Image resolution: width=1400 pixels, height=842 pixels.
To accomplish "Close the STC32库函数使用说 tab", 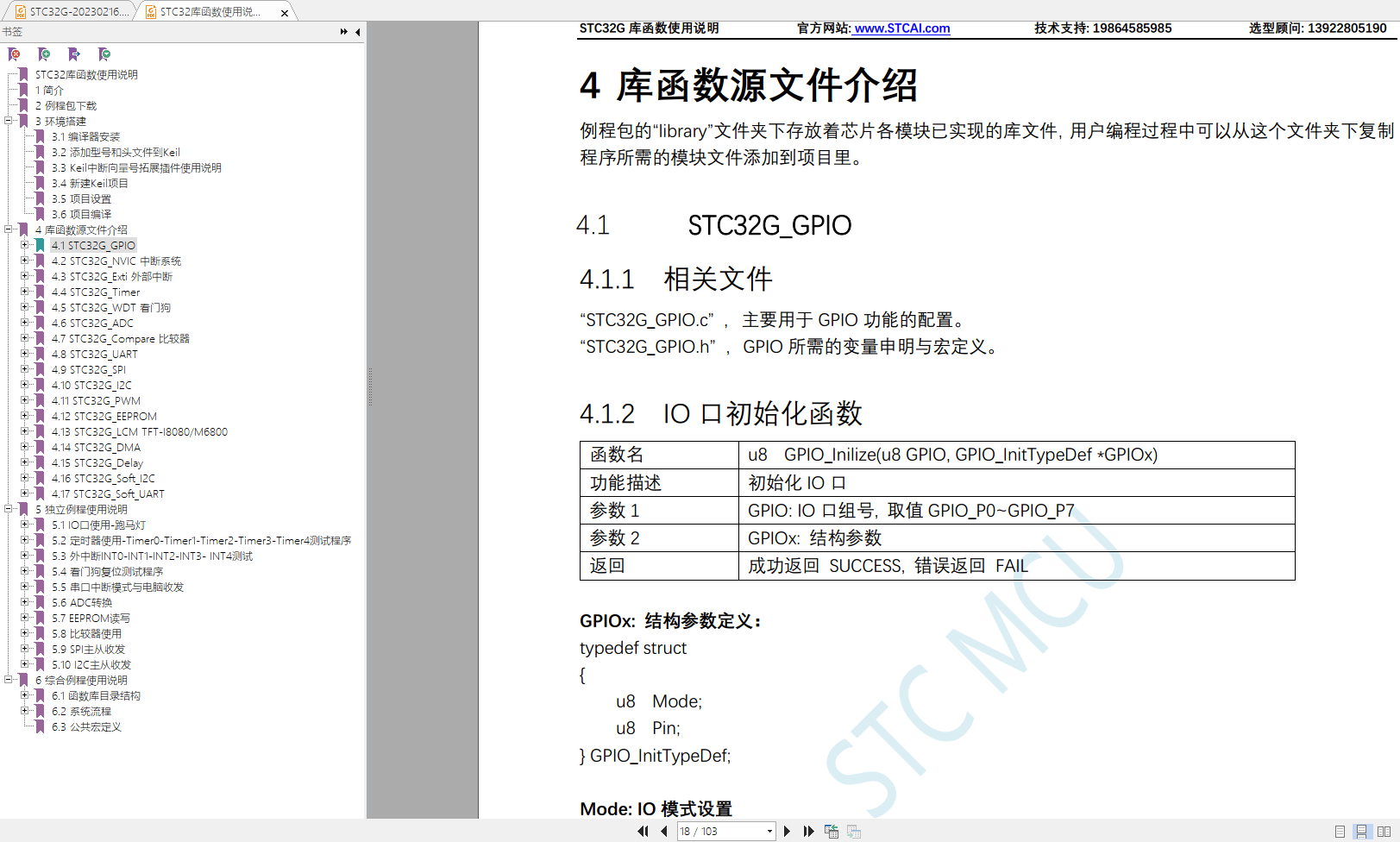I will [x=285, y=13].
